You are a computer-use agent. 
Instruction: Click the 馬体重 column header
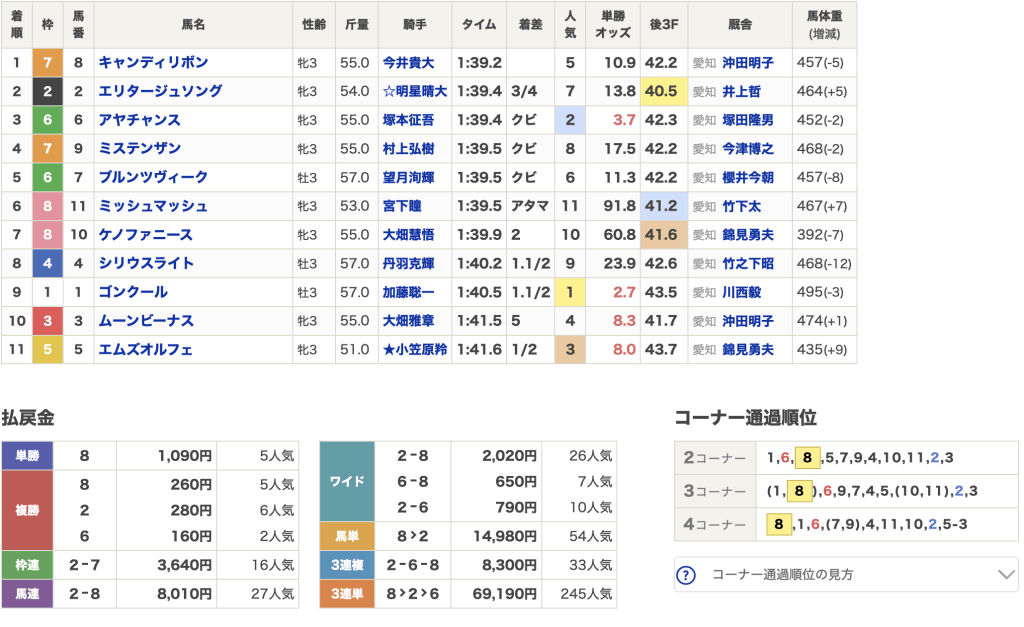pos(824,25)
